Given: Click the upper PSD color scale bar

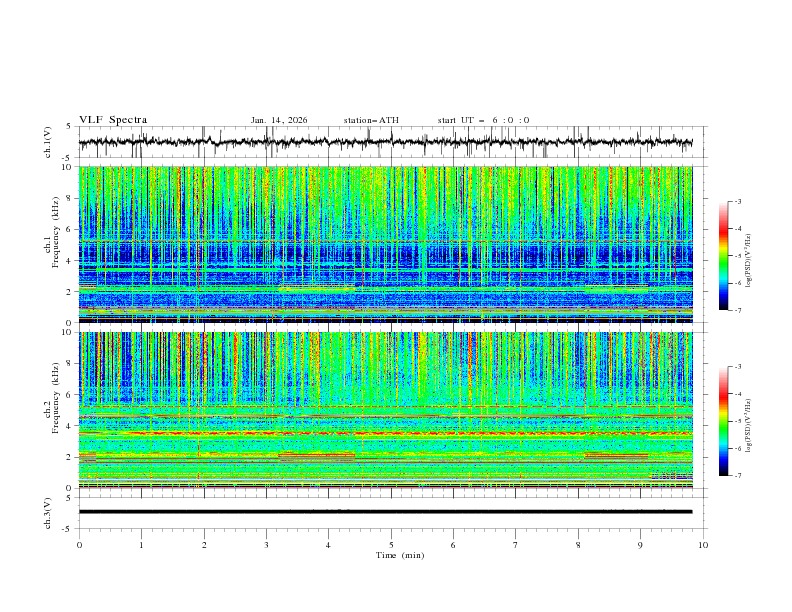Looking at the screenshot, I should pos(723,256).
